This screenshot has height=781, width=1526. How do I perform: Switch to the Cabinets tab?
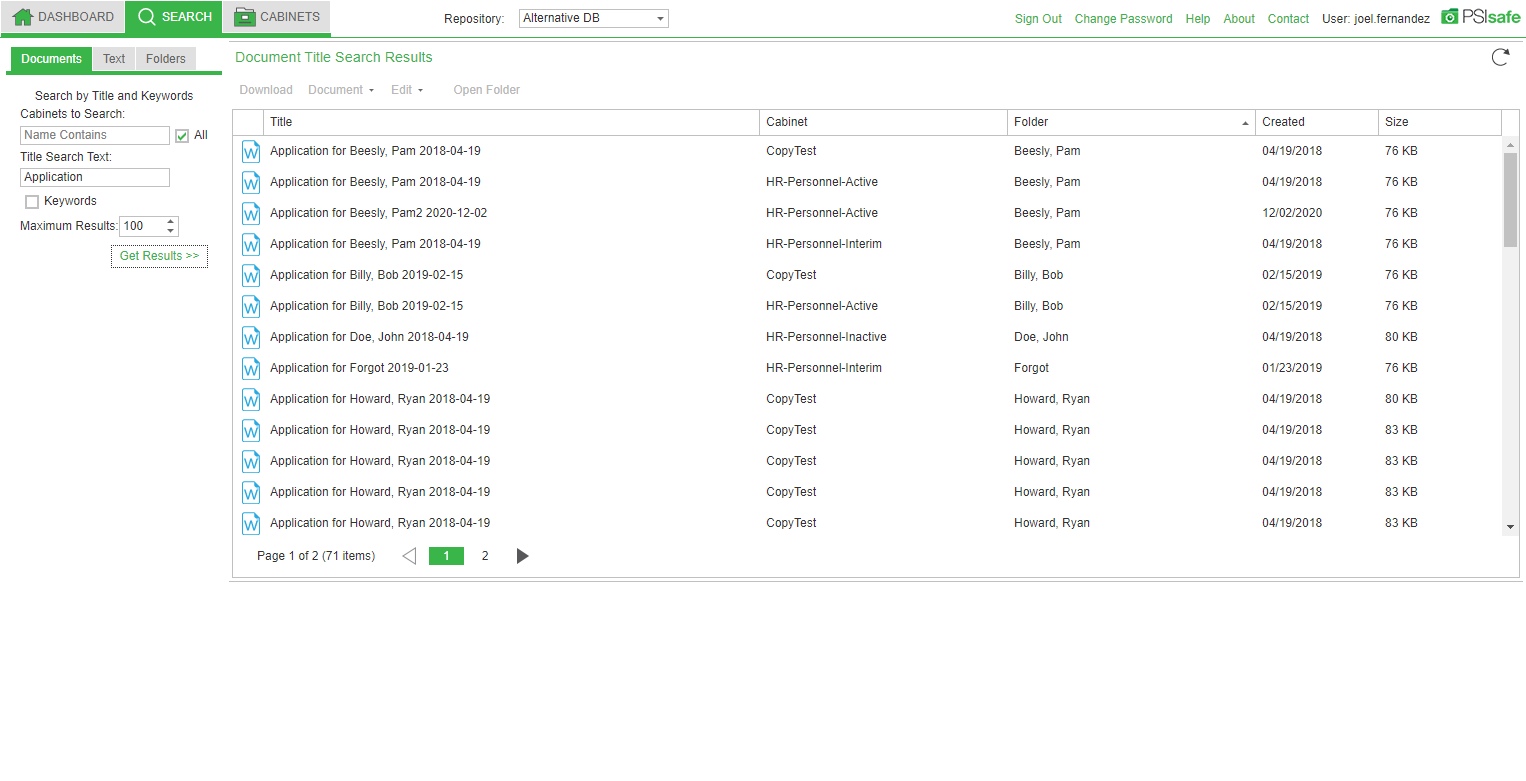[x=277, y=17]
